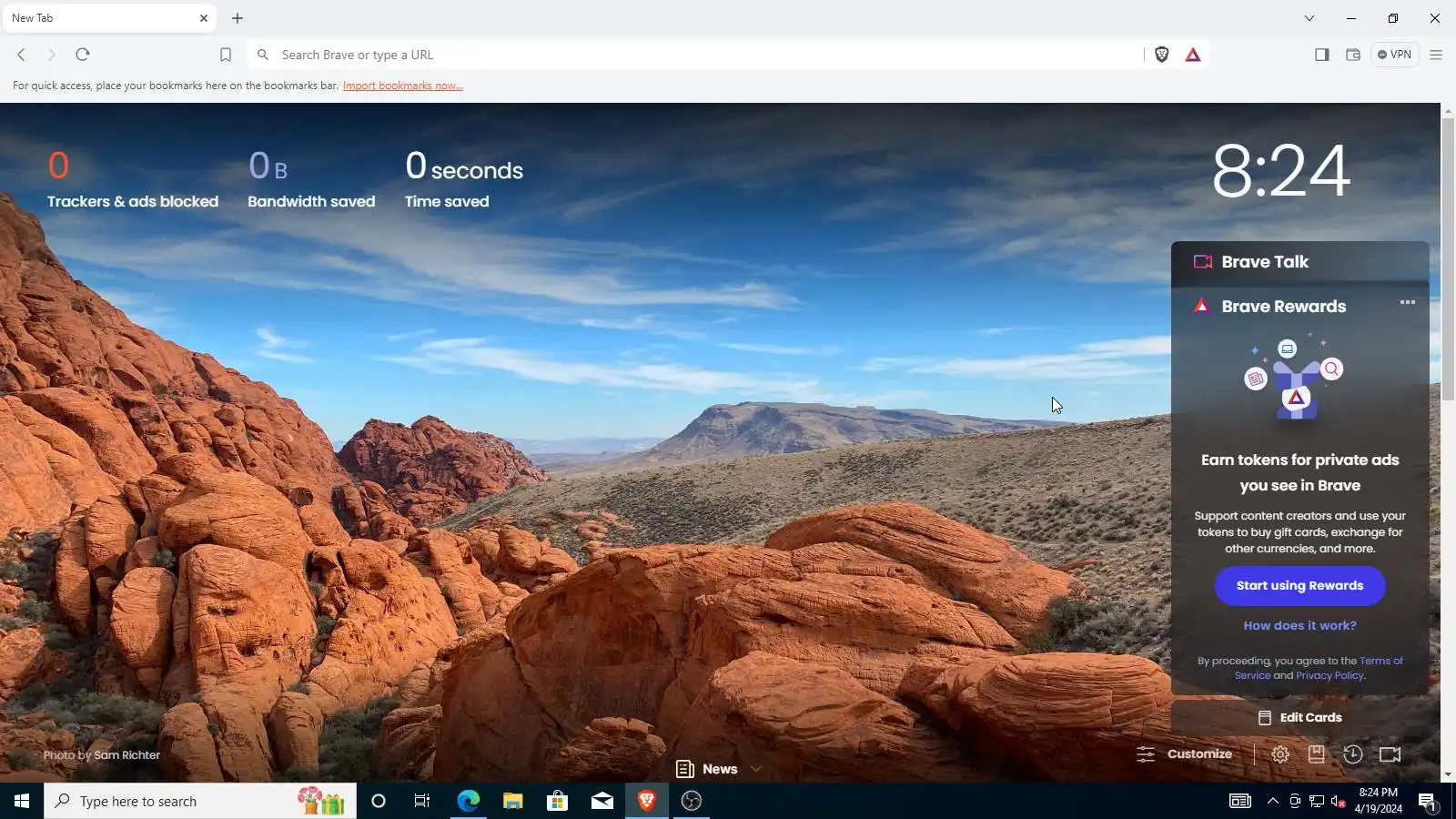Open the Customize dashboard button
The height and width of the screenshot is (819, 1456).
click(1185, 754)
